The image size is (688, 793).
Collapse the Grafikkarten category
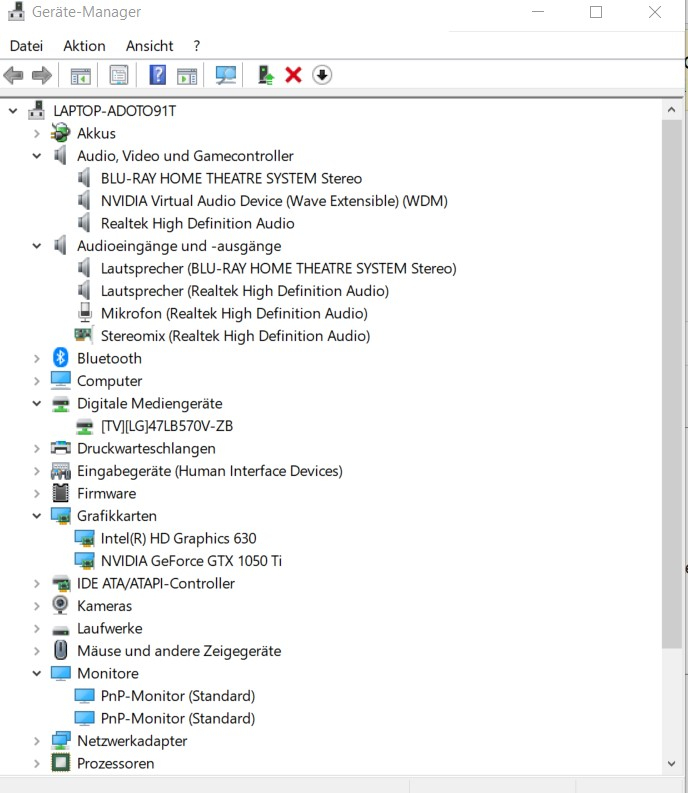point(36,516)
